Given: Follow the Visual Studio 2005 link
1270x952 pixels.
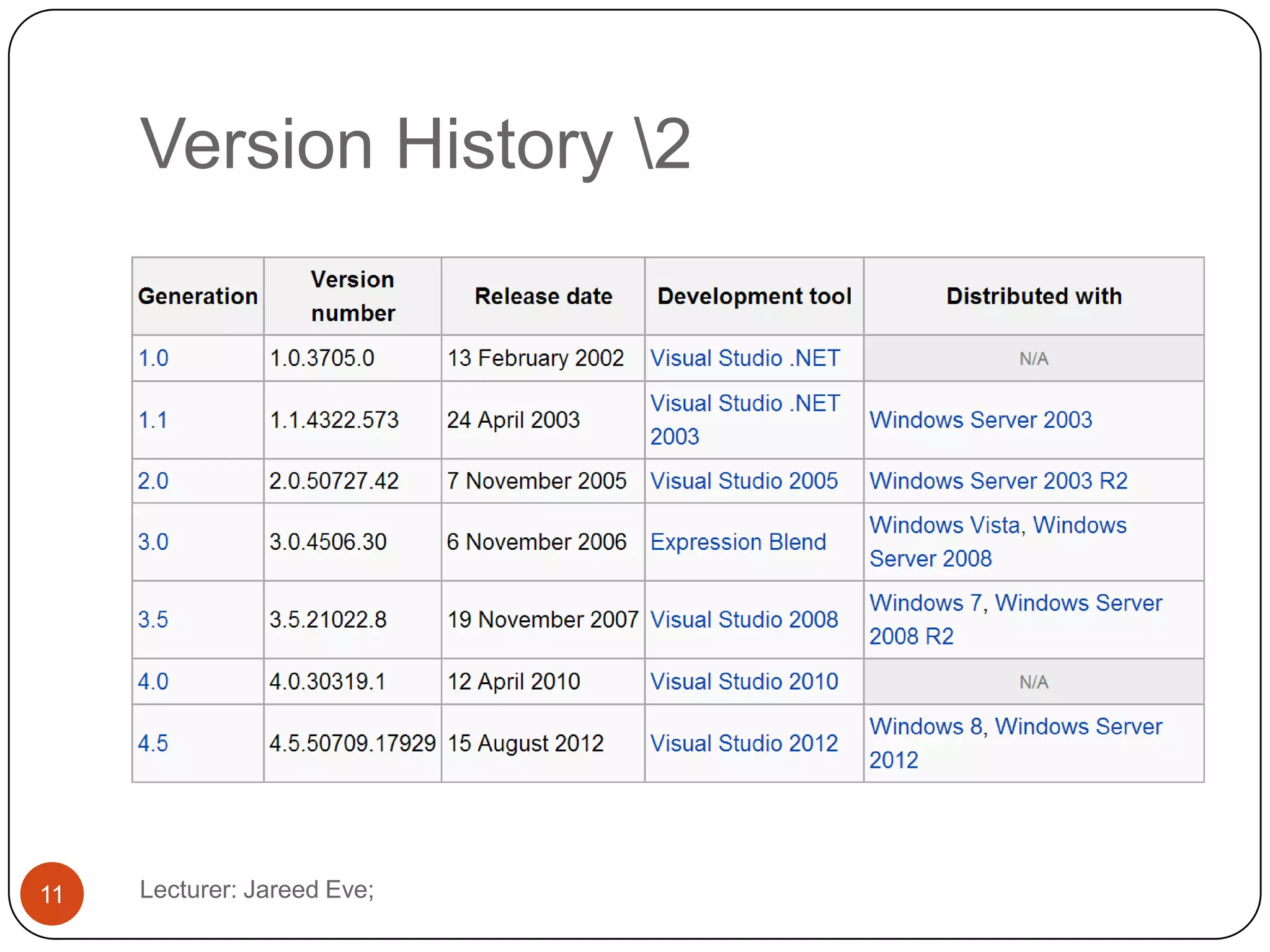Looking at the screenshot, I should [744, 481].
